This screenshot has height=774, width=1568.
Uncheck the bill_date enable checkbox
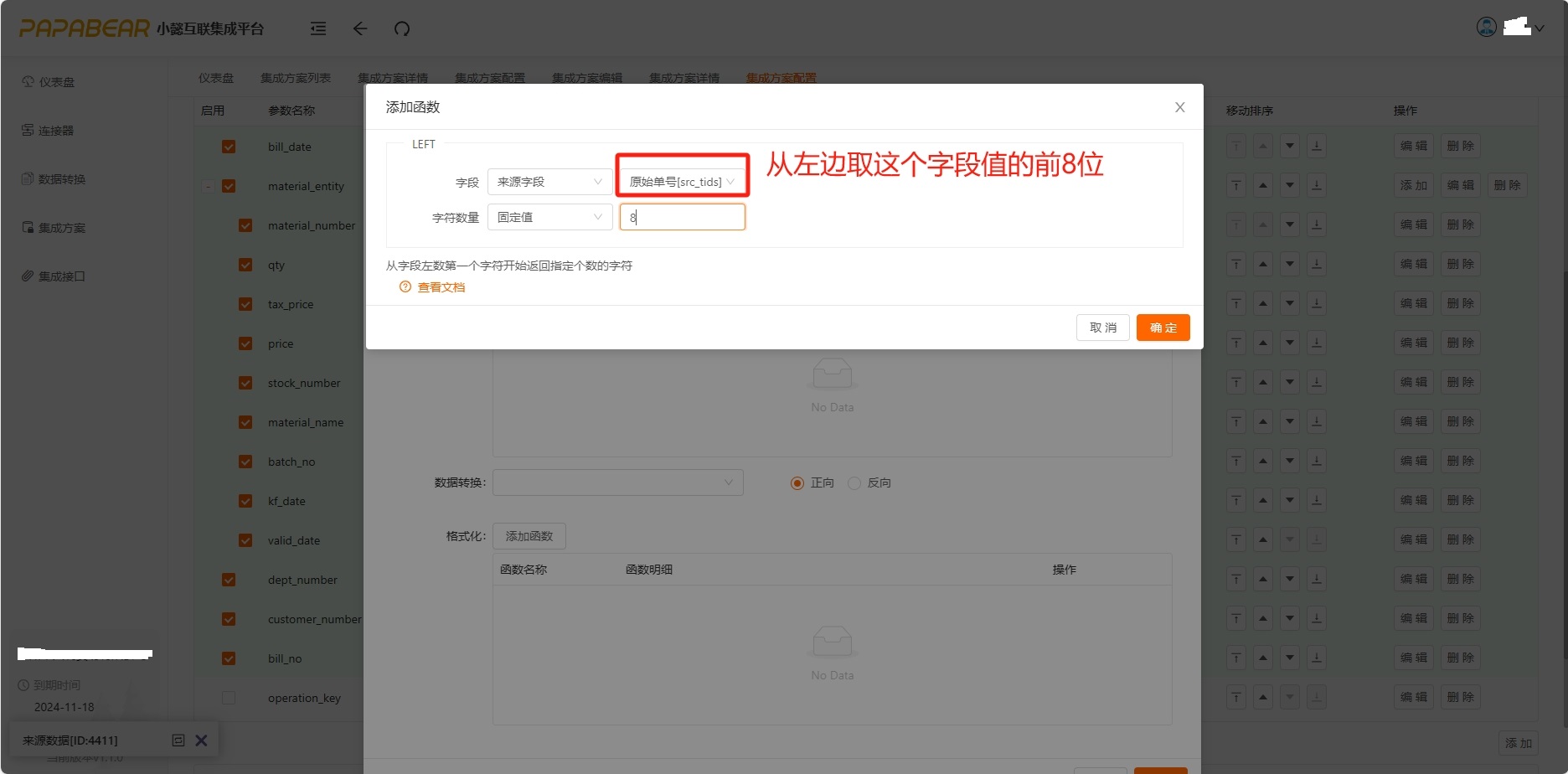click(229, 147)
